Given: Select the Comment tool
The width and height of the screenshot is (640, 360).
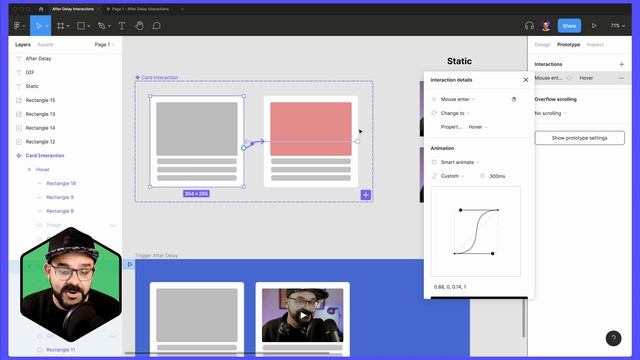Looking at the screenshot, I should point(156,26).
